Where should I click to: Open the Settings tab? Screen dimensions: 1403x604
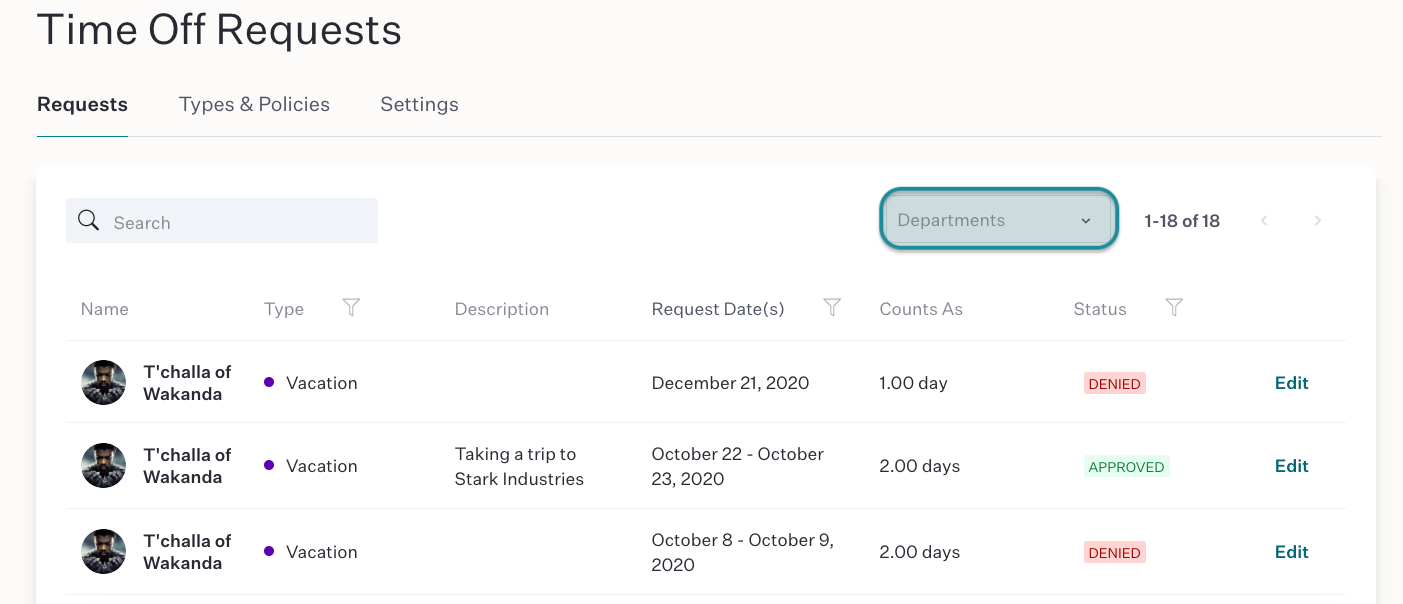[419, 104]
